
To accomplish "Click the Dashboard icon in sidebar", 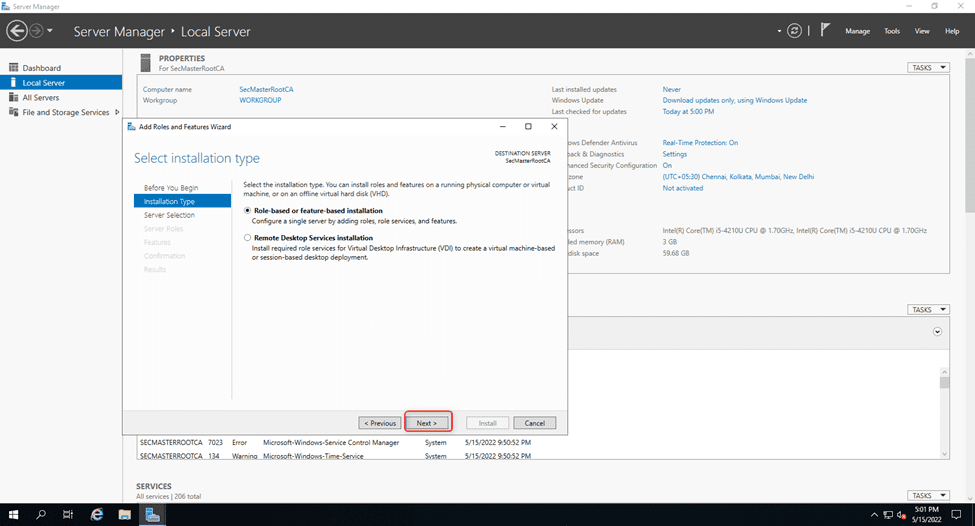I will coord(13,67).
